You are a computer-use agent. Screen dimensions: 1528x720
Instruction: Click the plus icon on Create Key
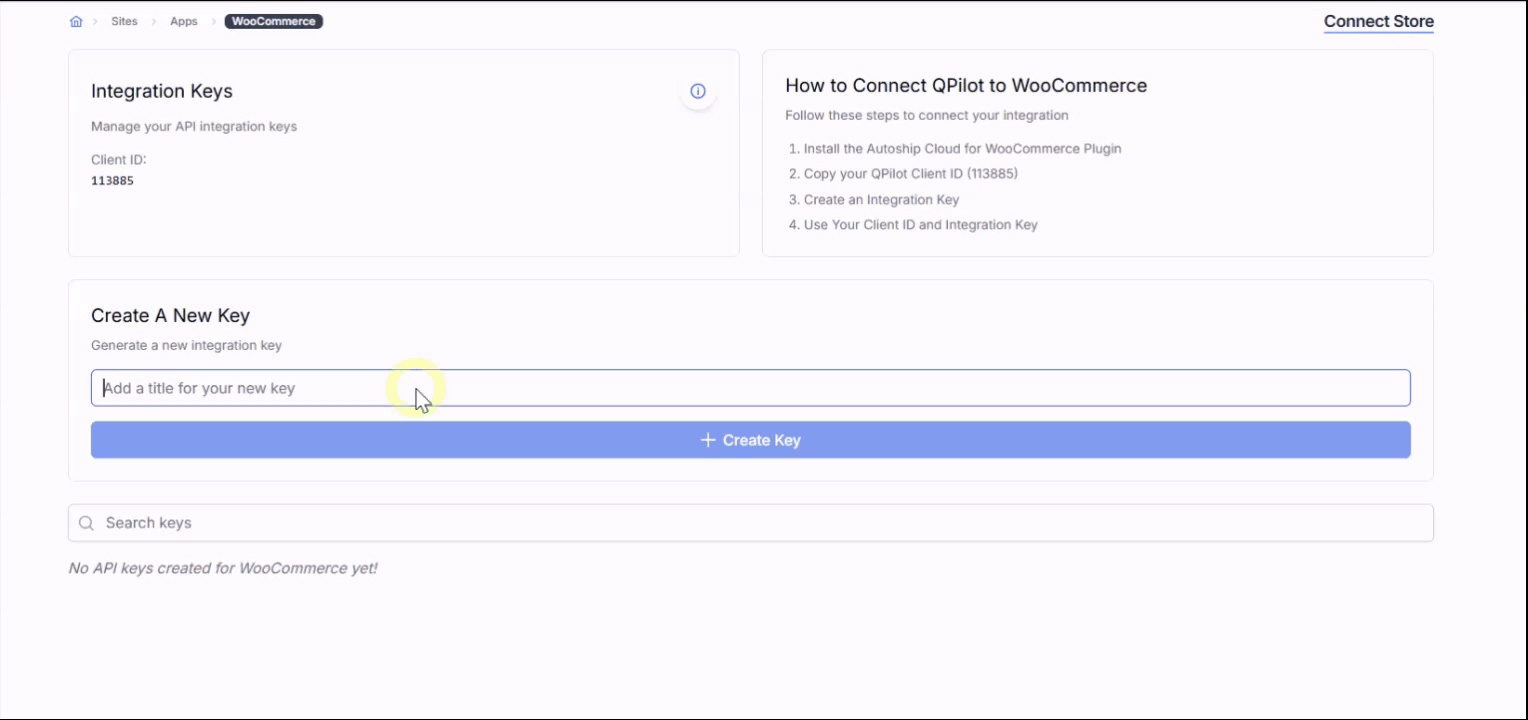click(x=708, y=440)
